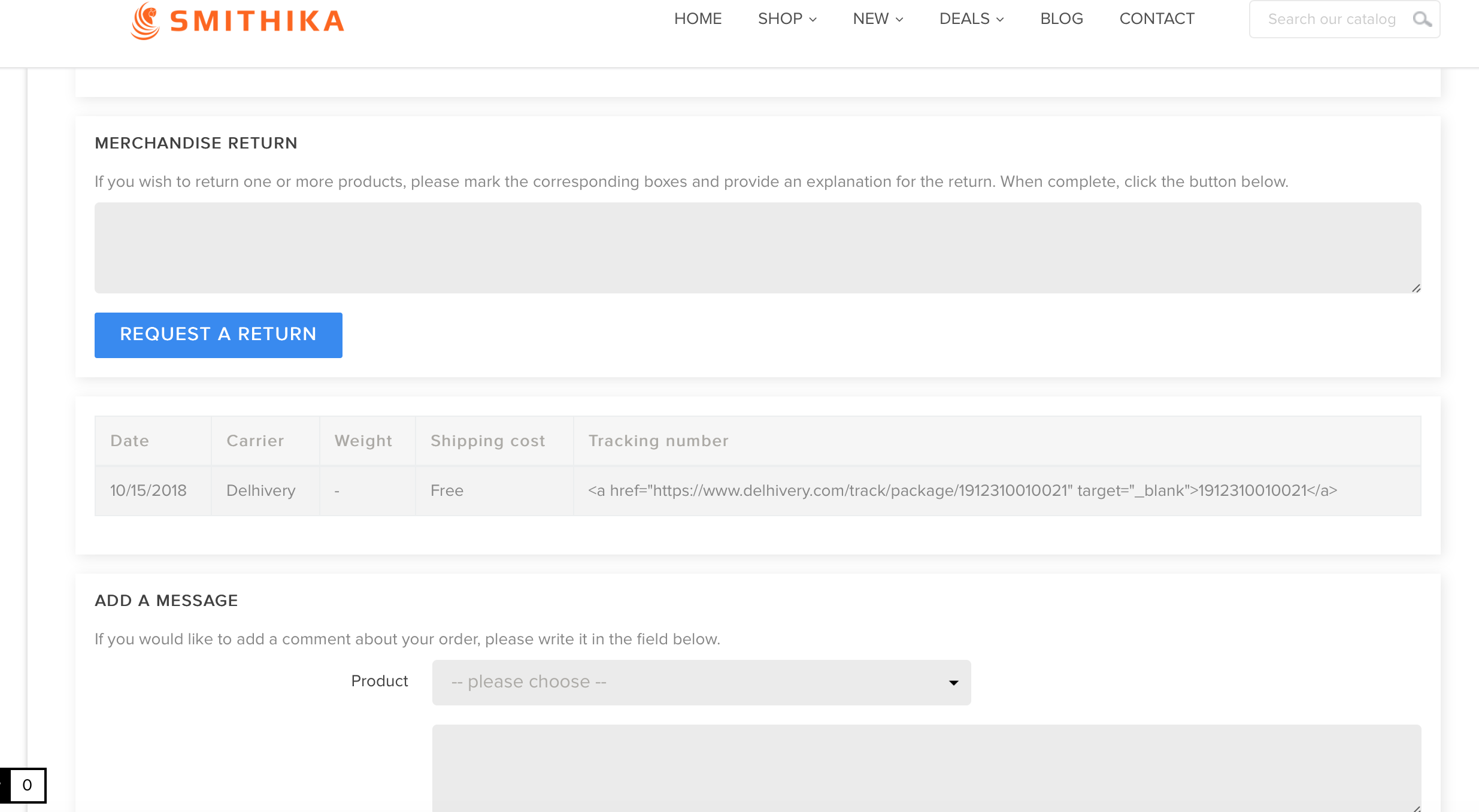The width and height of the screenshot is (1479, 812).
Task: Open the Product please choose dropdown
Action: tap(701, 682)
